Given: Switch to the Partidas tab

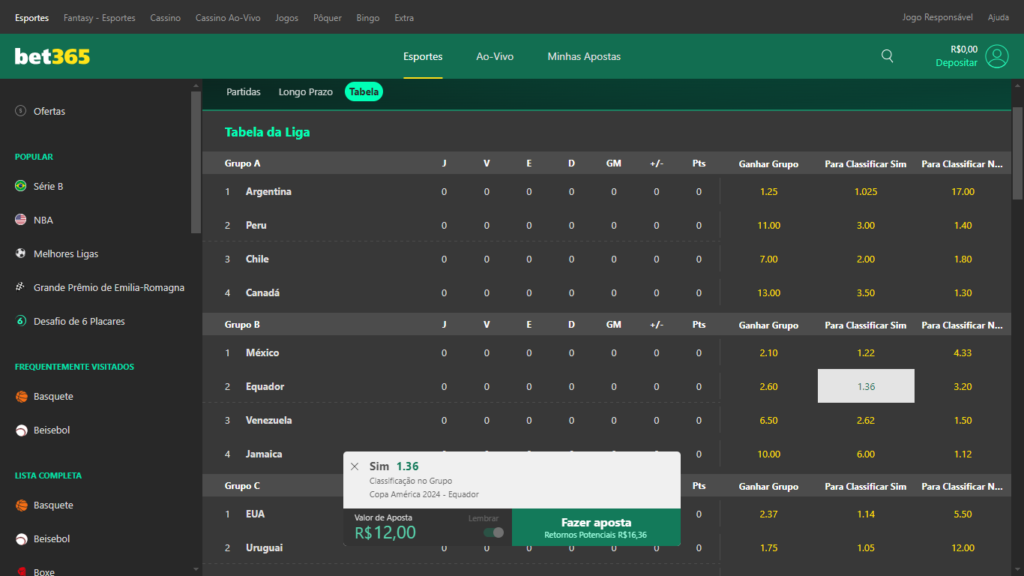Looking at the screenshot, I should tap(243, 92).
